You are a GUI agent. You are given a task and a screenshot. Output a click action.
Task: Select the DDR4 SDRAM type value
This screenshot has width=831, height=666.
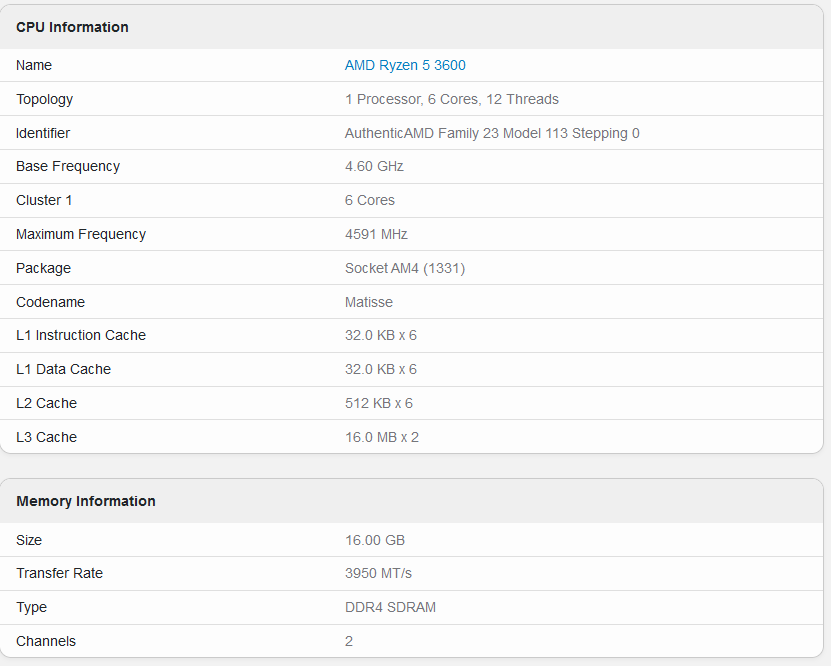coord(390,607)
